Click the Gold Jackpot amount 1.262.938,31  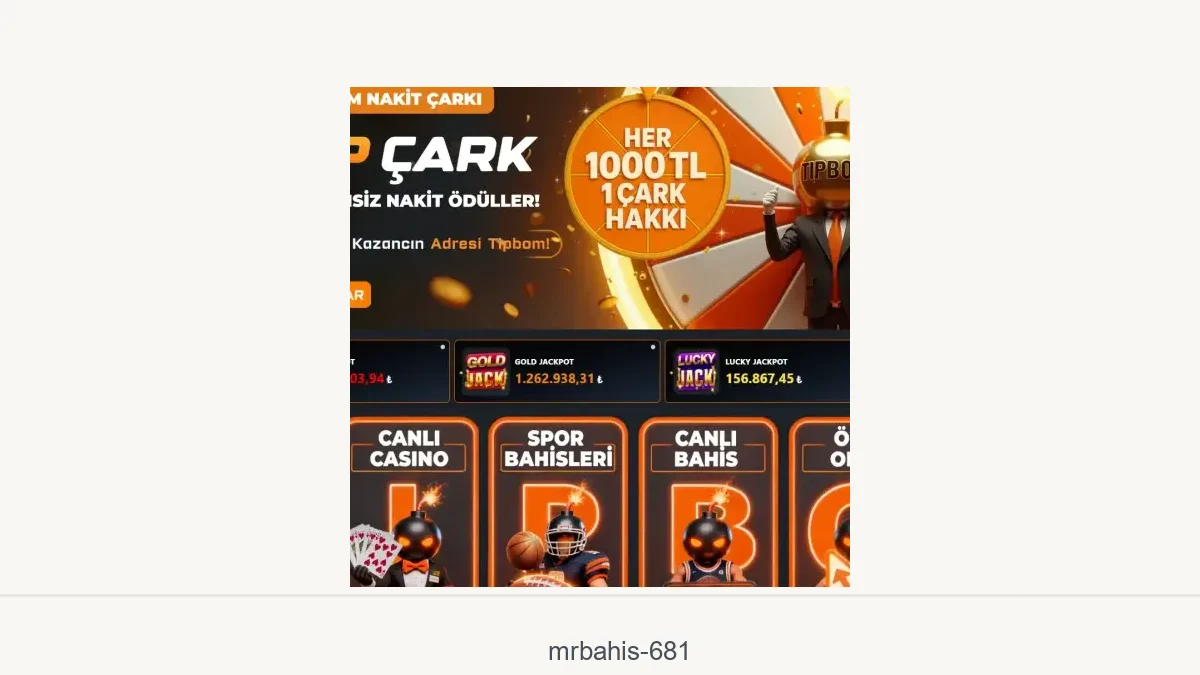click(x=555, y=379)
